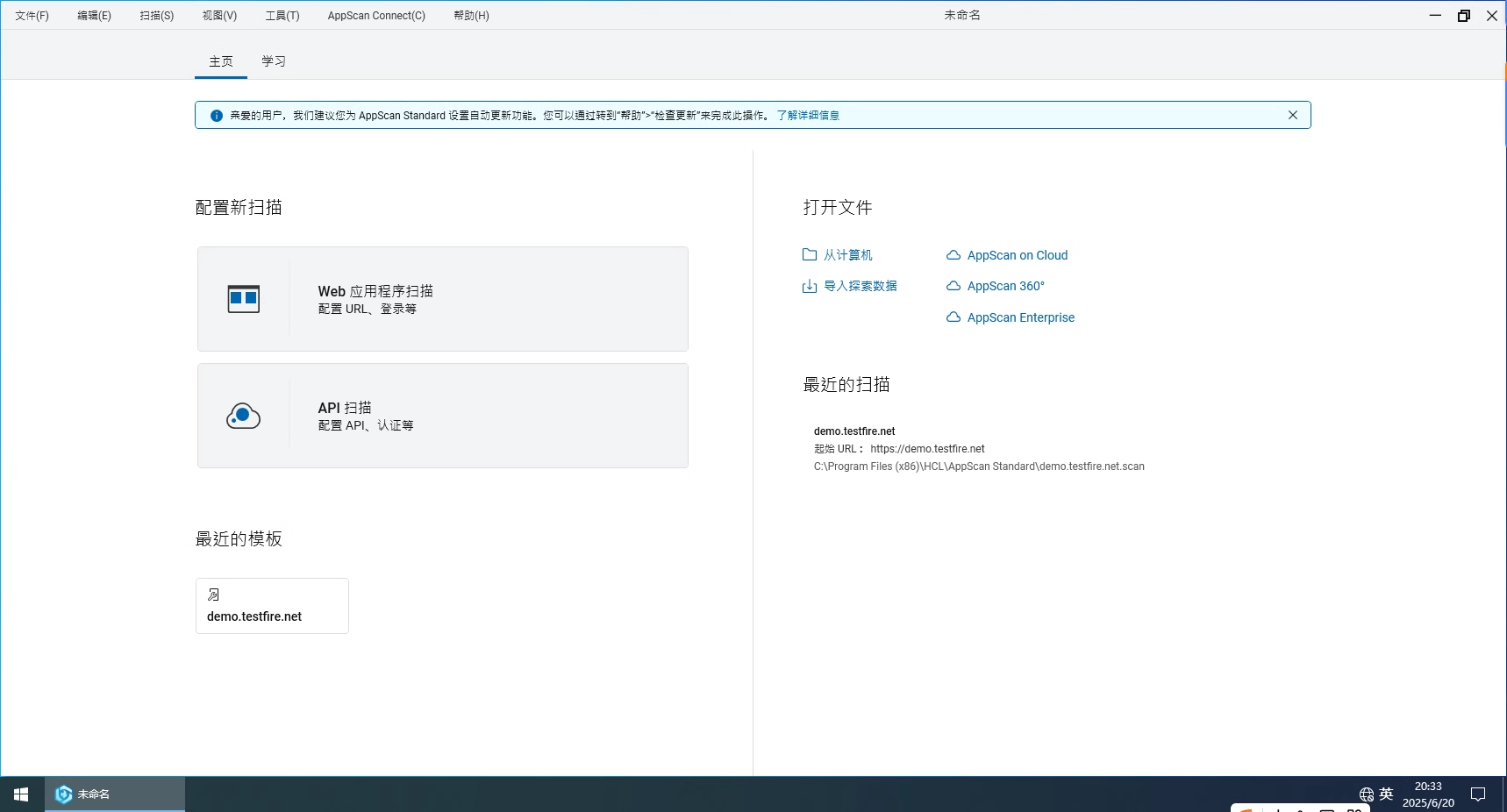Viewport: 1507px width, 812px height.
Task: Open from AppScan on Cloud
Action: tap(1018, 255)
